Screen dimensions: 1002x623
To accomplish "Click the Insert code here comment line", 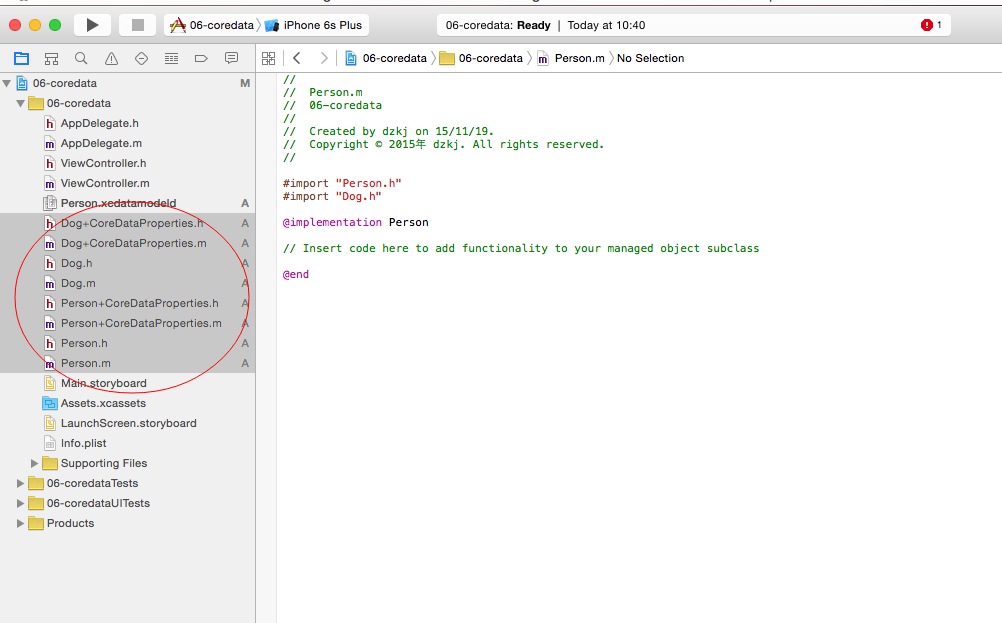I will (x=521, y=248).
